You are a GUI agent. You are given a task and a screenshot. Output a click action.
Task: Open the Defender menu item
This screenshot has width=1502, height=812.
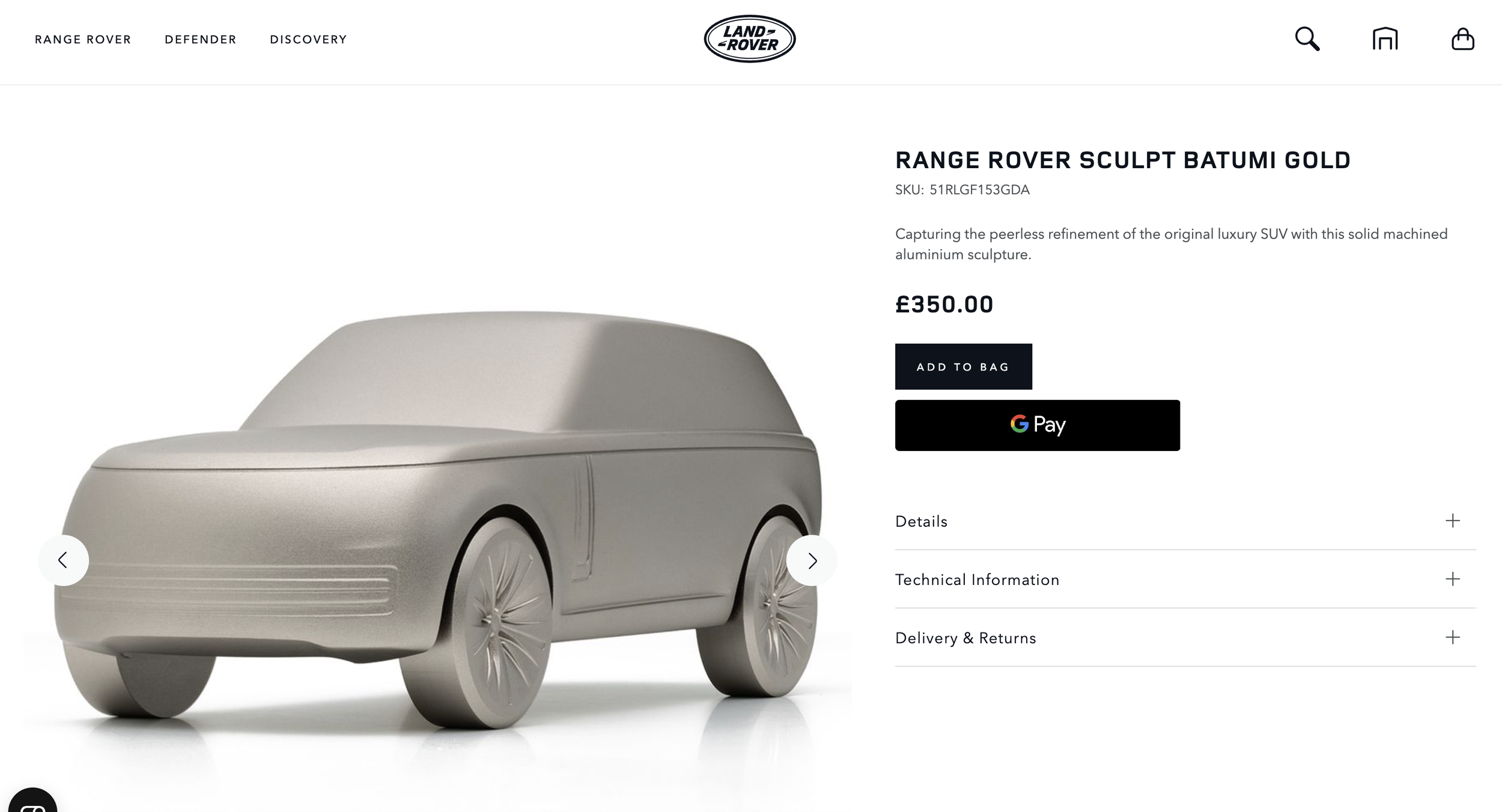[x=201, y=40]
